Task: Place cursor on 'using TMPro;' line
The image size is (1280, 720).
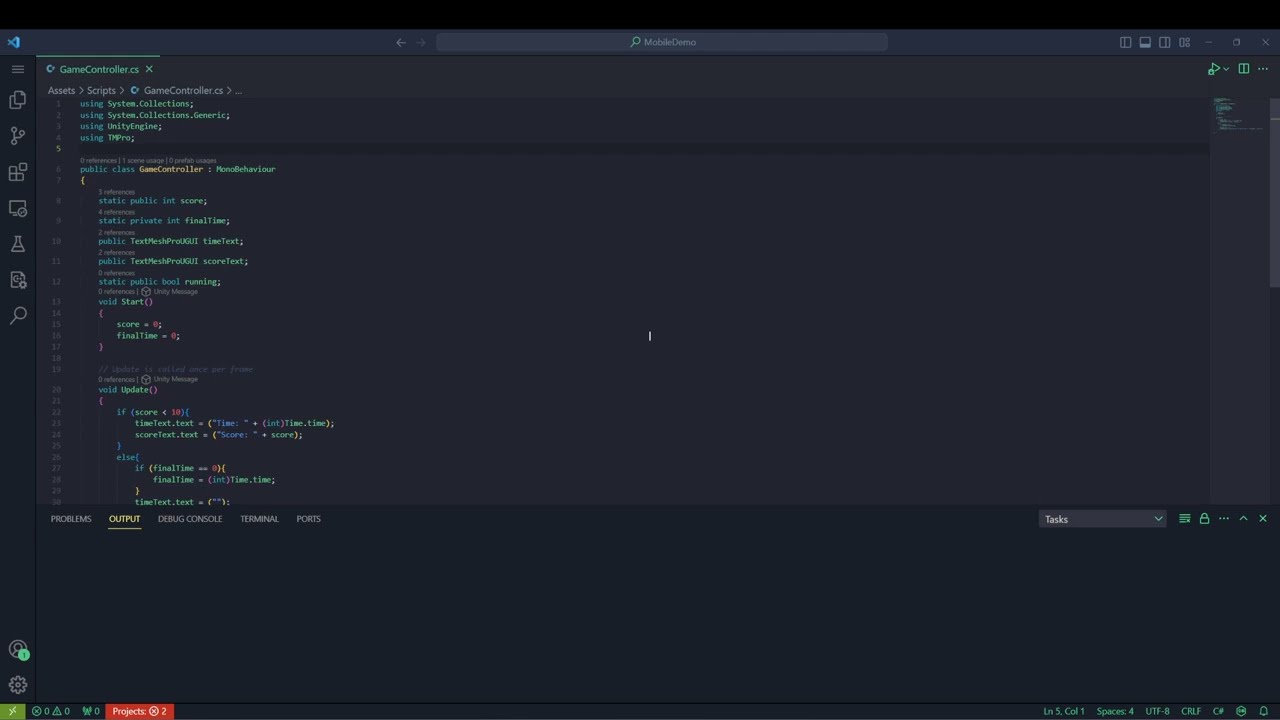Action: pyautogui.click(x=107, y=138)
